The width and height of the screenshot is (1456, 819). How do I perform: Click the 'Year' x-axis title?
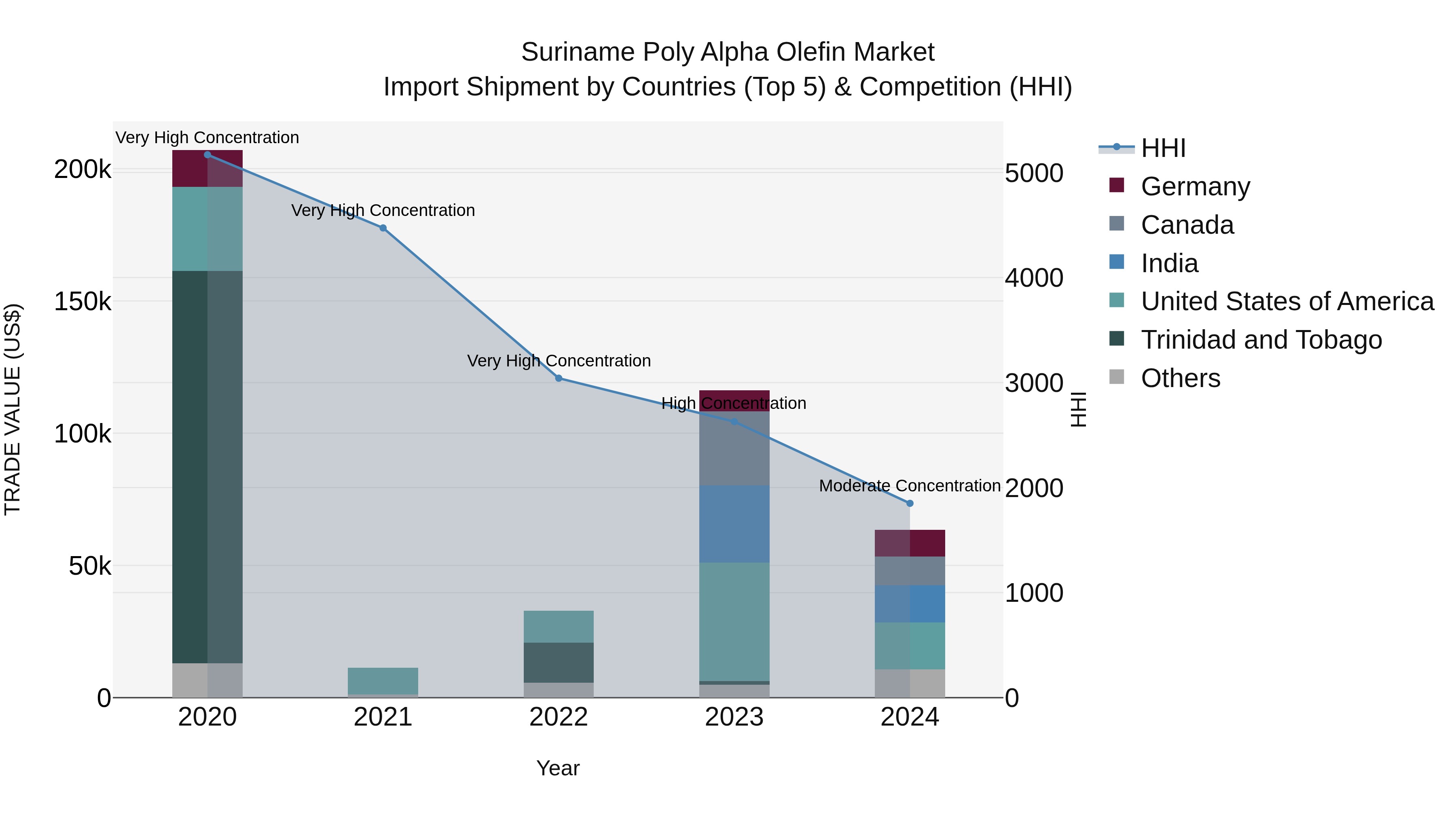point(558,769)
